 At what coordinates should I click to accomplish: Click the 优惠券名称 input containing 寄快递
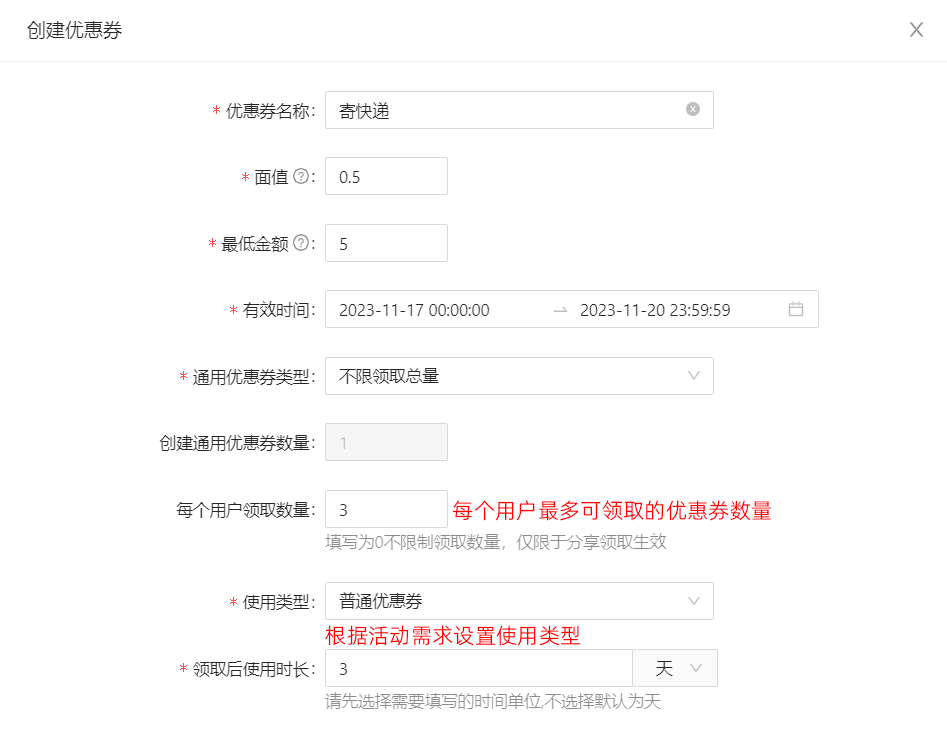point(519,110)
